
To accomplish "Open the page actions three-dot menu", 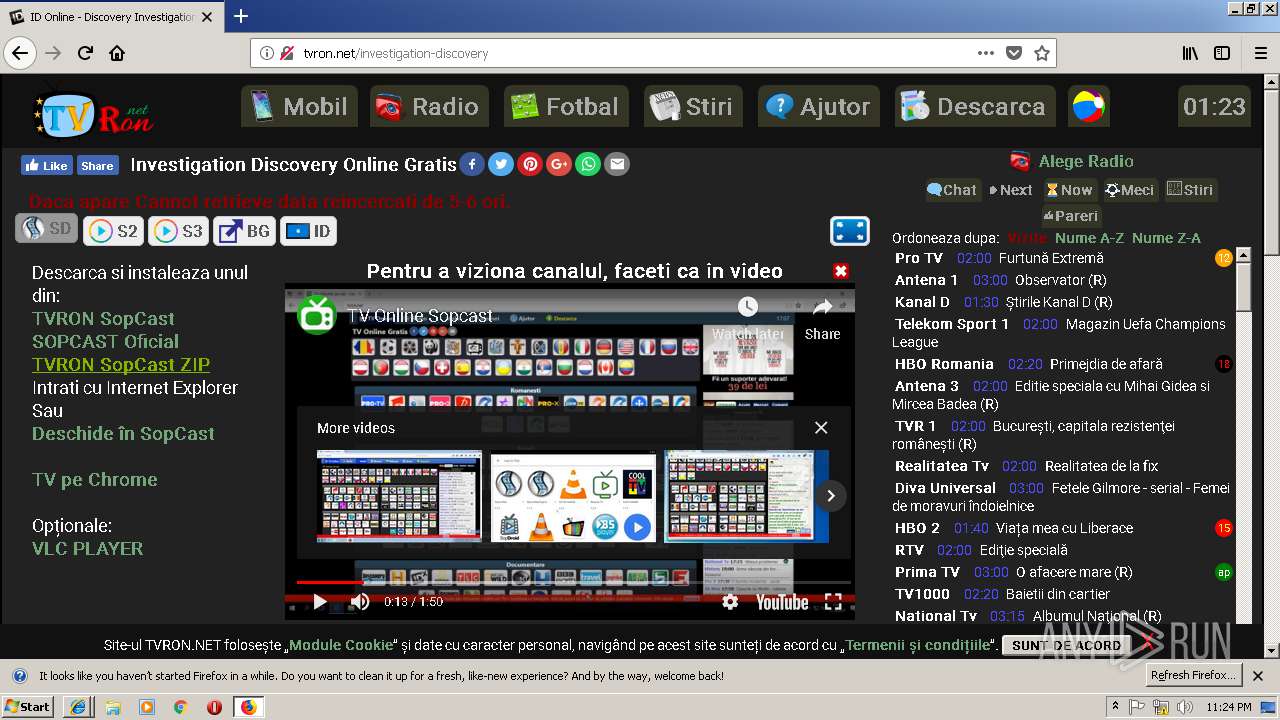I will [x=986, y=53].
